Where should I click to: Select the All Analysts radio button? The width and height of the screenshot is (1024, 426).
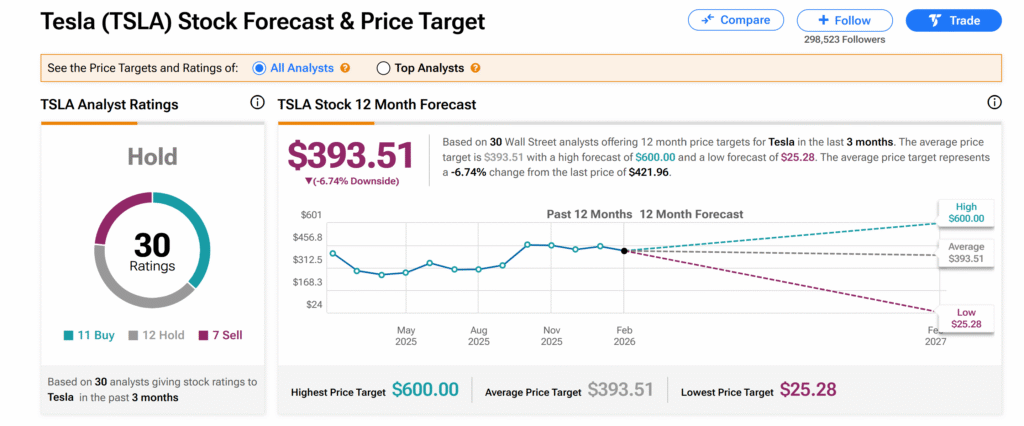(259, 68)
